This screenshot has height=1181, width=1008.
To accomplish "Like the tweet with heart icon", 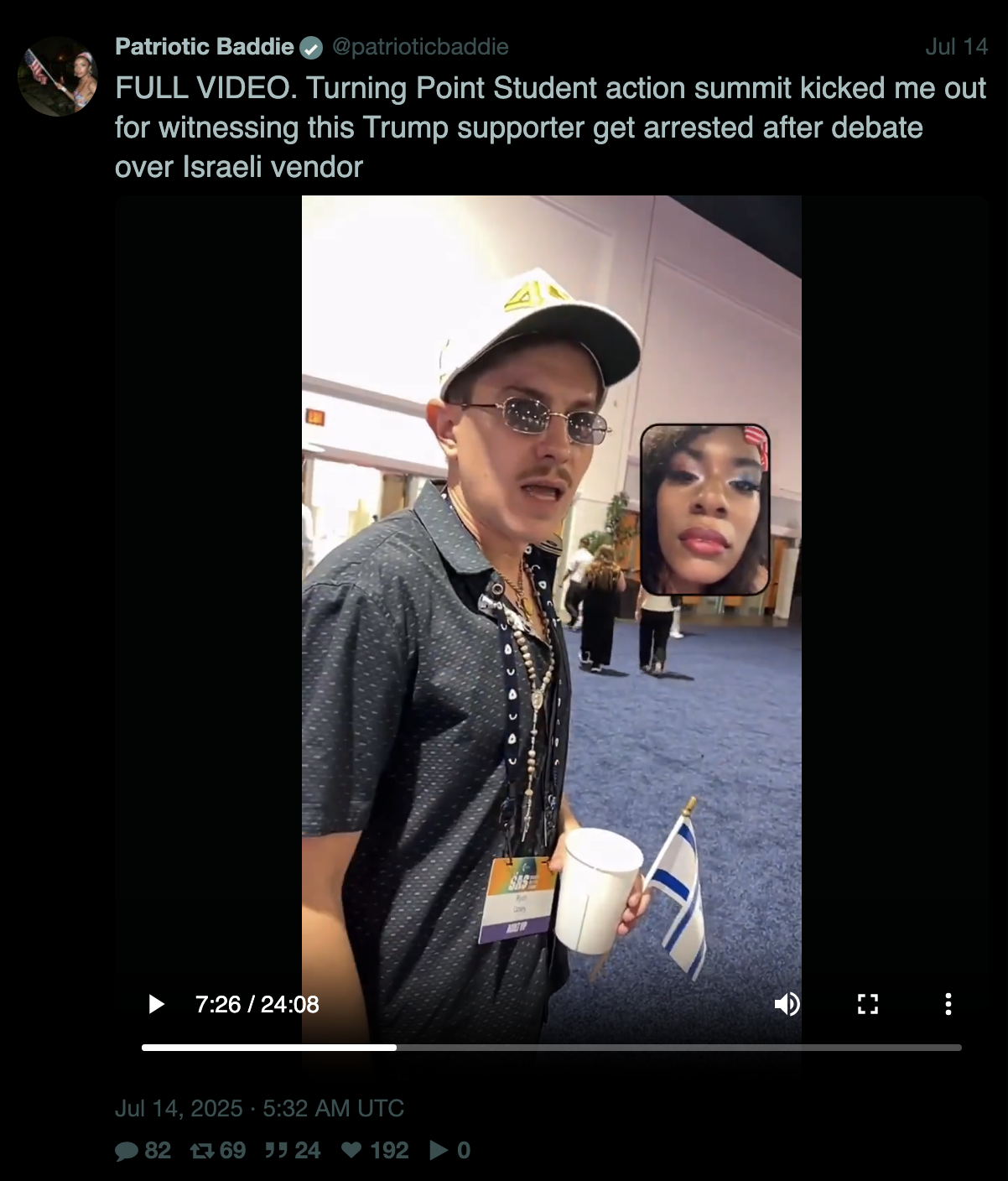I will 351,1150.
